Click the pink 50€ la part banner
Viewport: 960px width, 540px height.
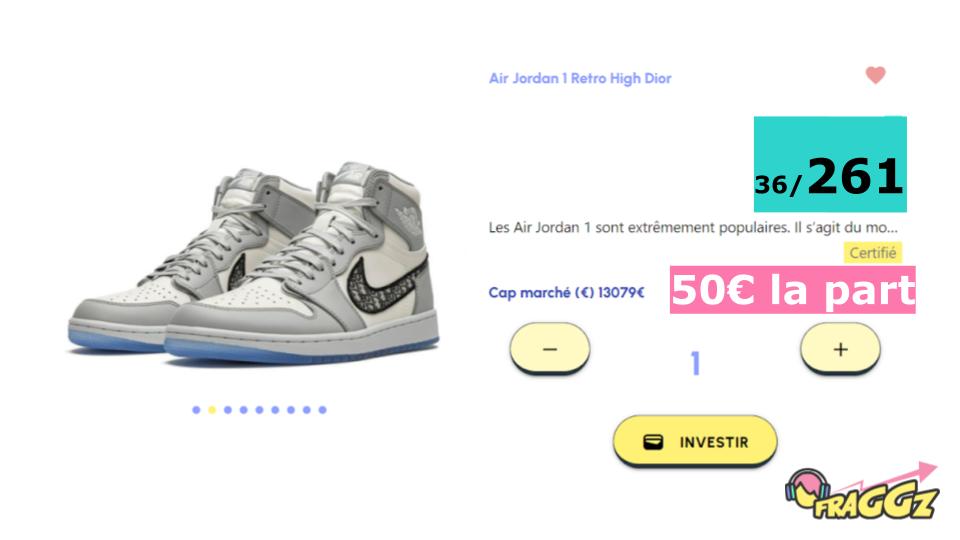pyautogui.click(x=792, y=290)
